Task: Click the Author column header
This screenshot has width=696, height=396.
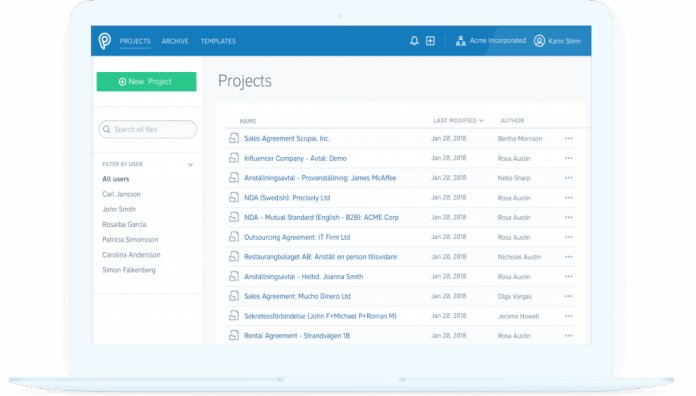Action: coord(512,120)
